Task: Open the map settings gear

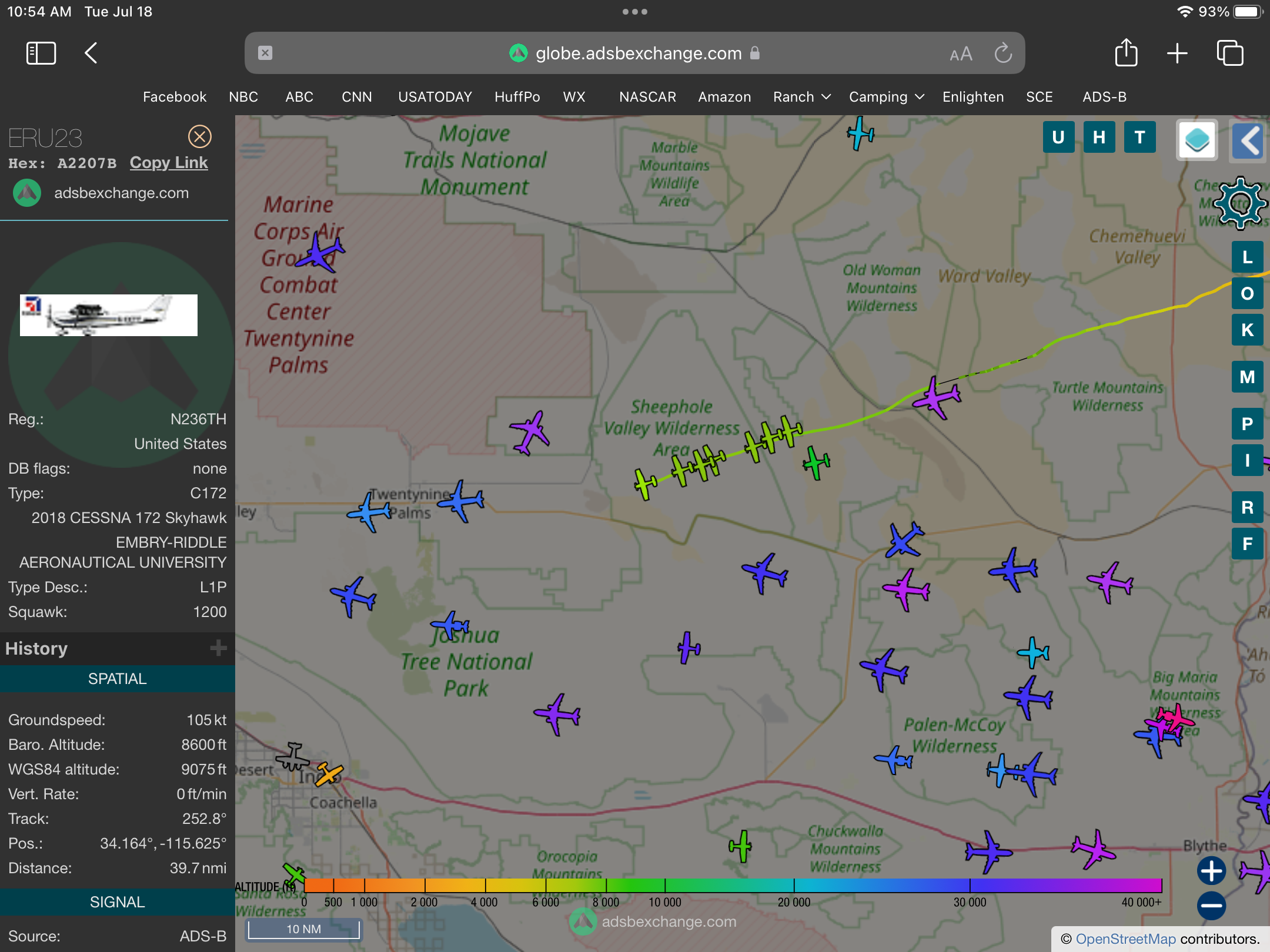Action: coord(1240,203)
